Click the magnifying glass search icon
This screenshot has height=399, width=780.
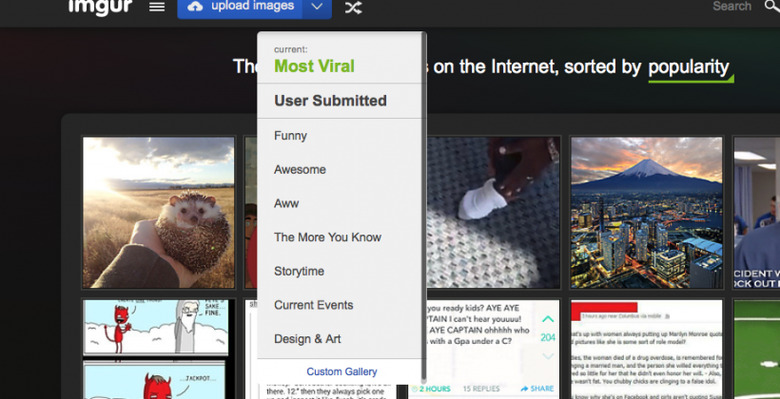[x=772, y=6]
